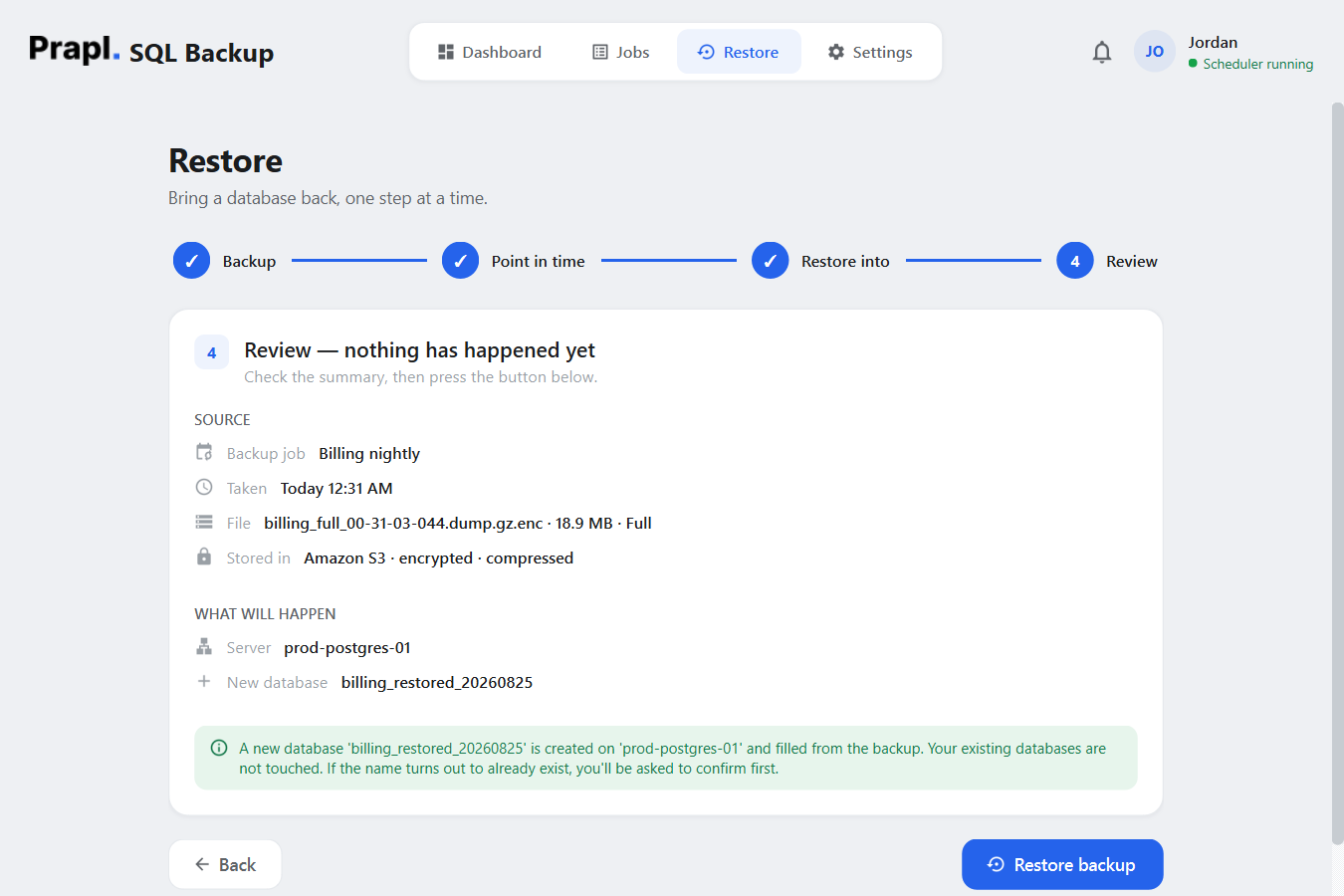Click the Today 12:31 AM taken value
This screenshot has width=1344, height=896.
pyautogui.click(x=336, y=488)
